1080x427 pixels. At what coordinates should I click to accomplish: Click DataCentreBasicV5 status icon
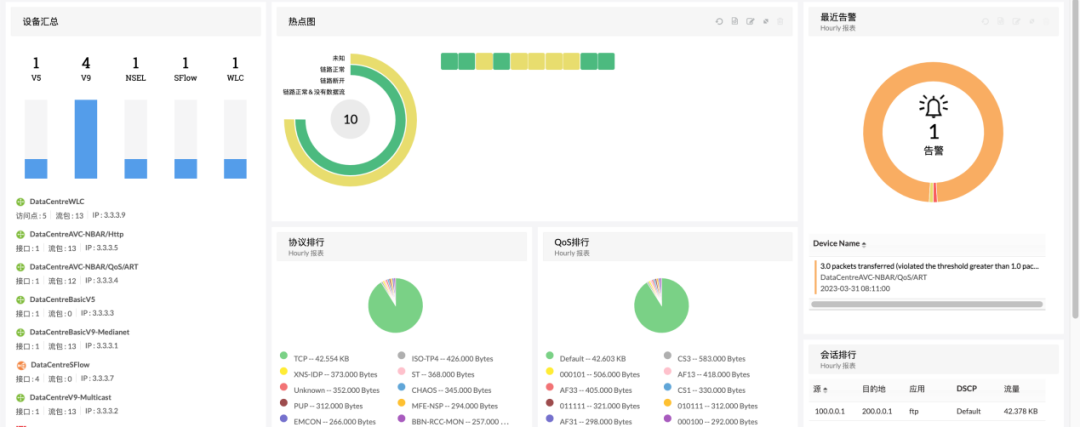21,300
